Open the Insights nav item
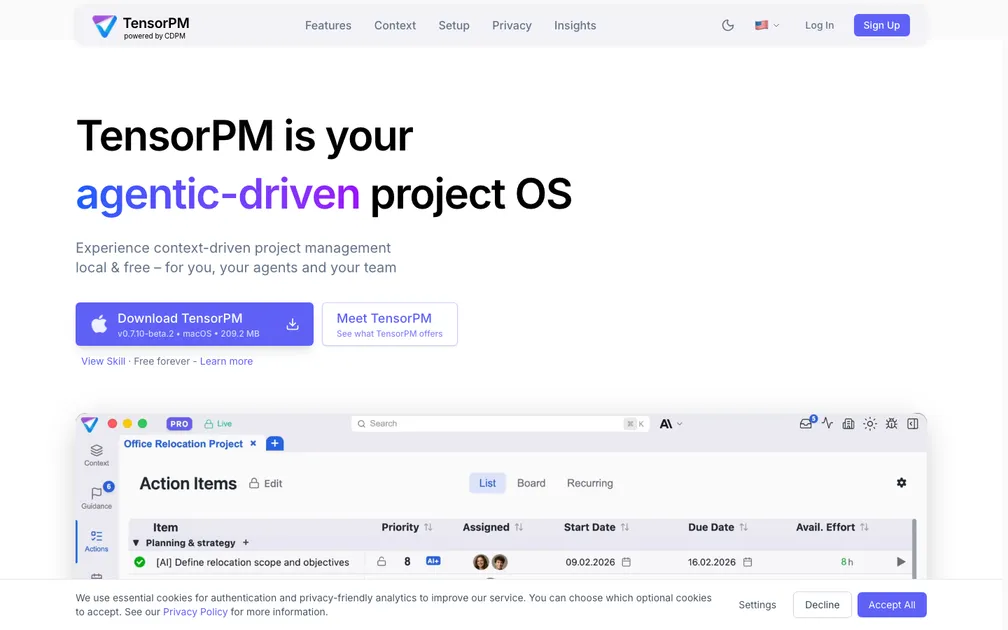This screenshot has height=630, width=1008. coord(575,25)
